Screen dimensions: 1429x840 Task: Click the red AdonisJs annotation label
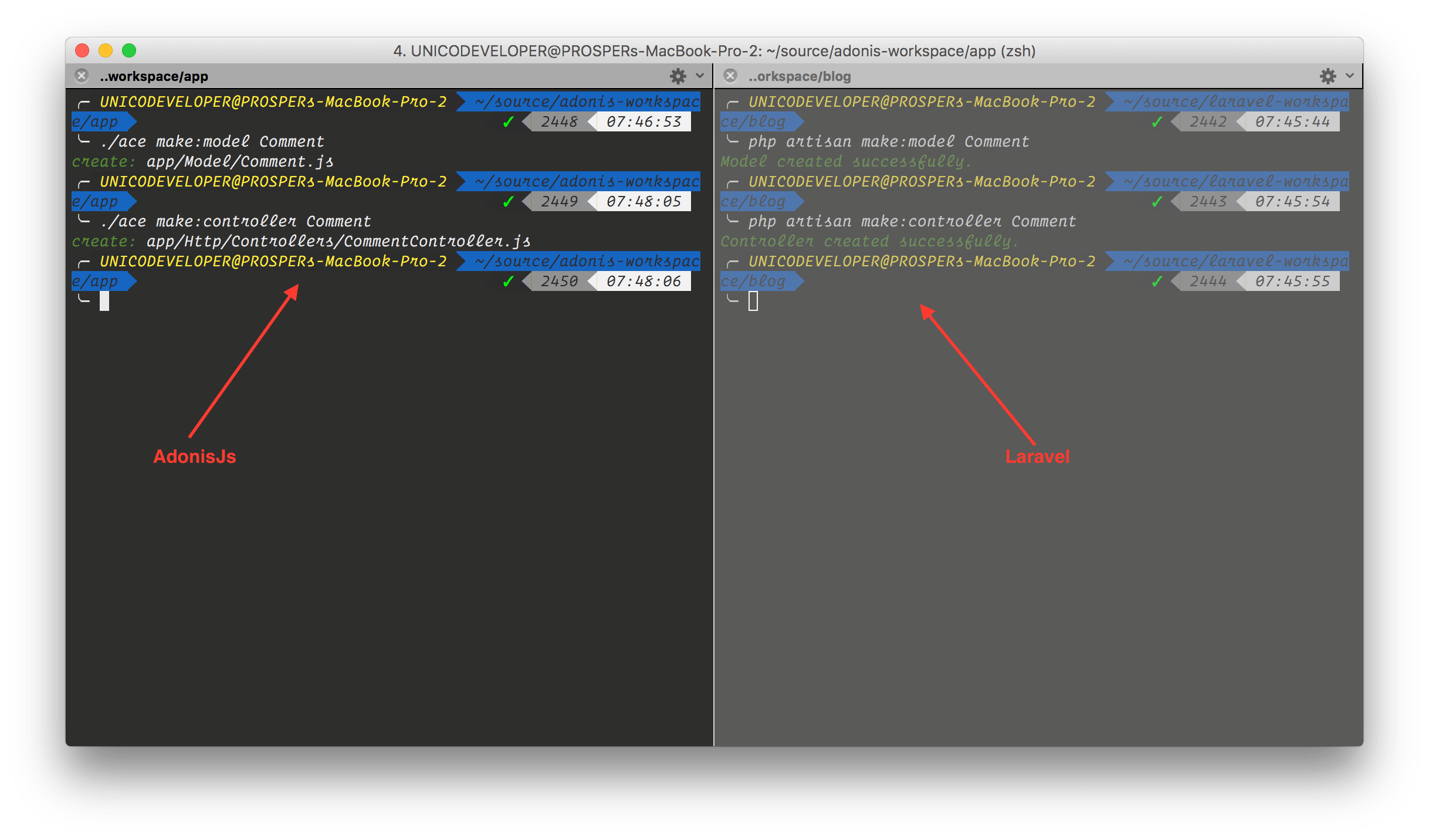194,456
